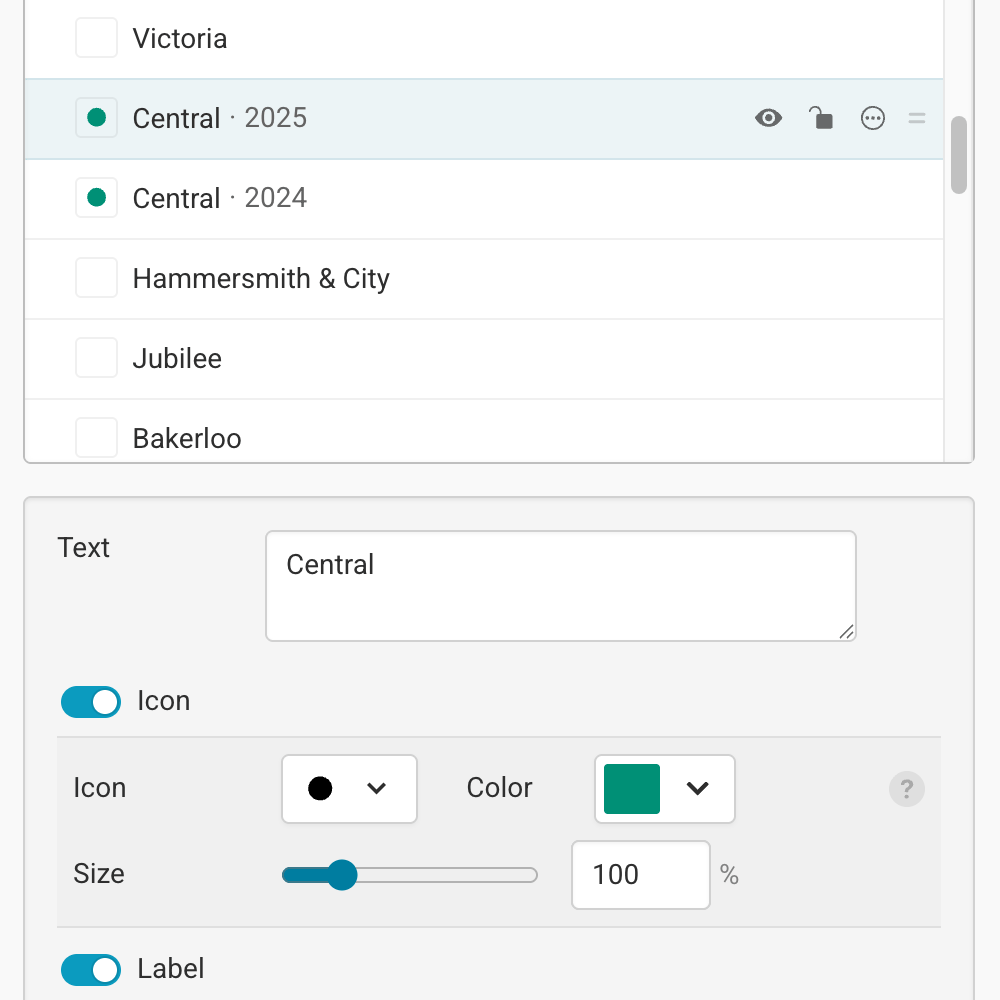Screen dimensions: 1000x1000
Task: Hide the Central · 2025 layer
Action: coord(768,118)
